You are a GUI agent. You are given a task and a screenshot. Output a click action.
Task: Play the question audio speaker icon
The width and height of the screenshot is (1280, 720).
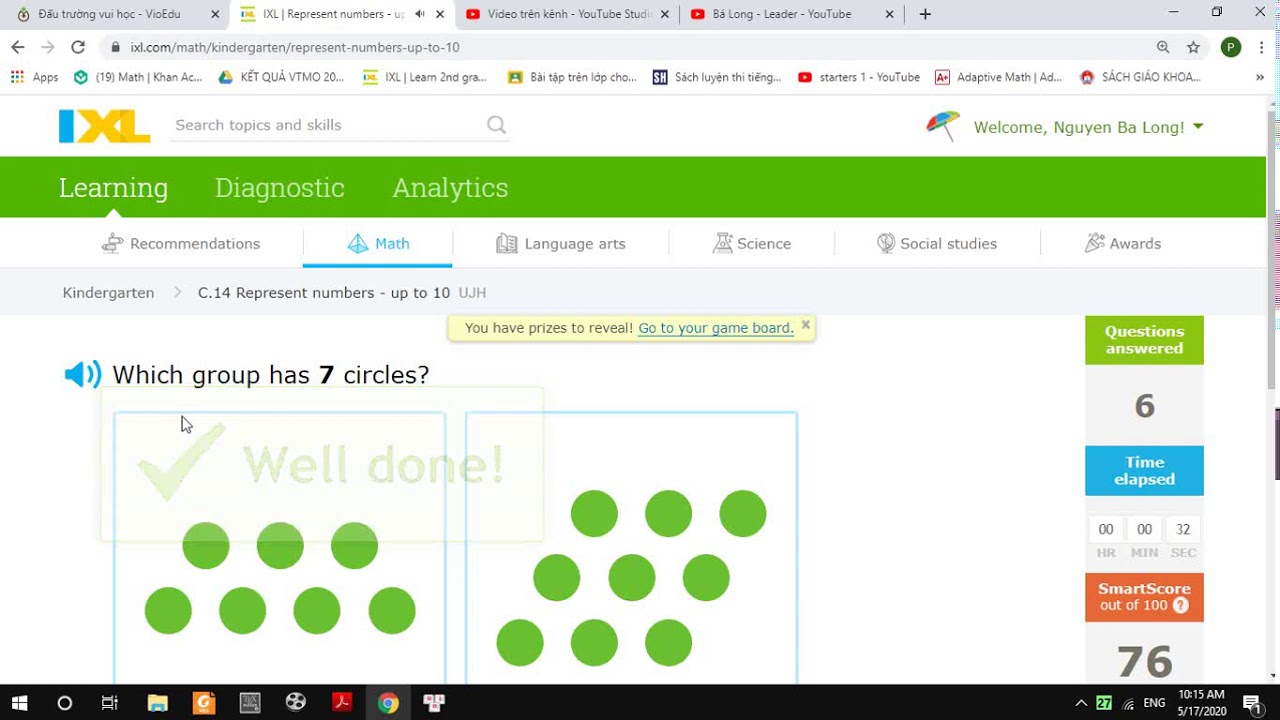coord(83,375)
